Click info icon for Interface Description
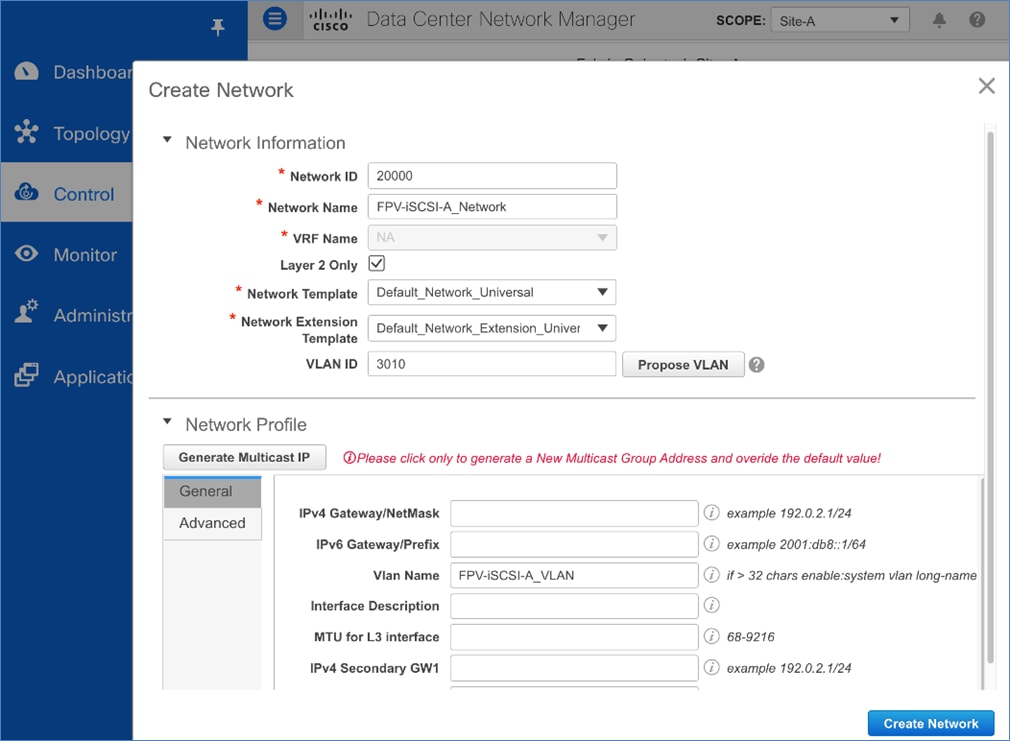The height and width of the screenshot is (741, 1010). click(x=711, y=605)
